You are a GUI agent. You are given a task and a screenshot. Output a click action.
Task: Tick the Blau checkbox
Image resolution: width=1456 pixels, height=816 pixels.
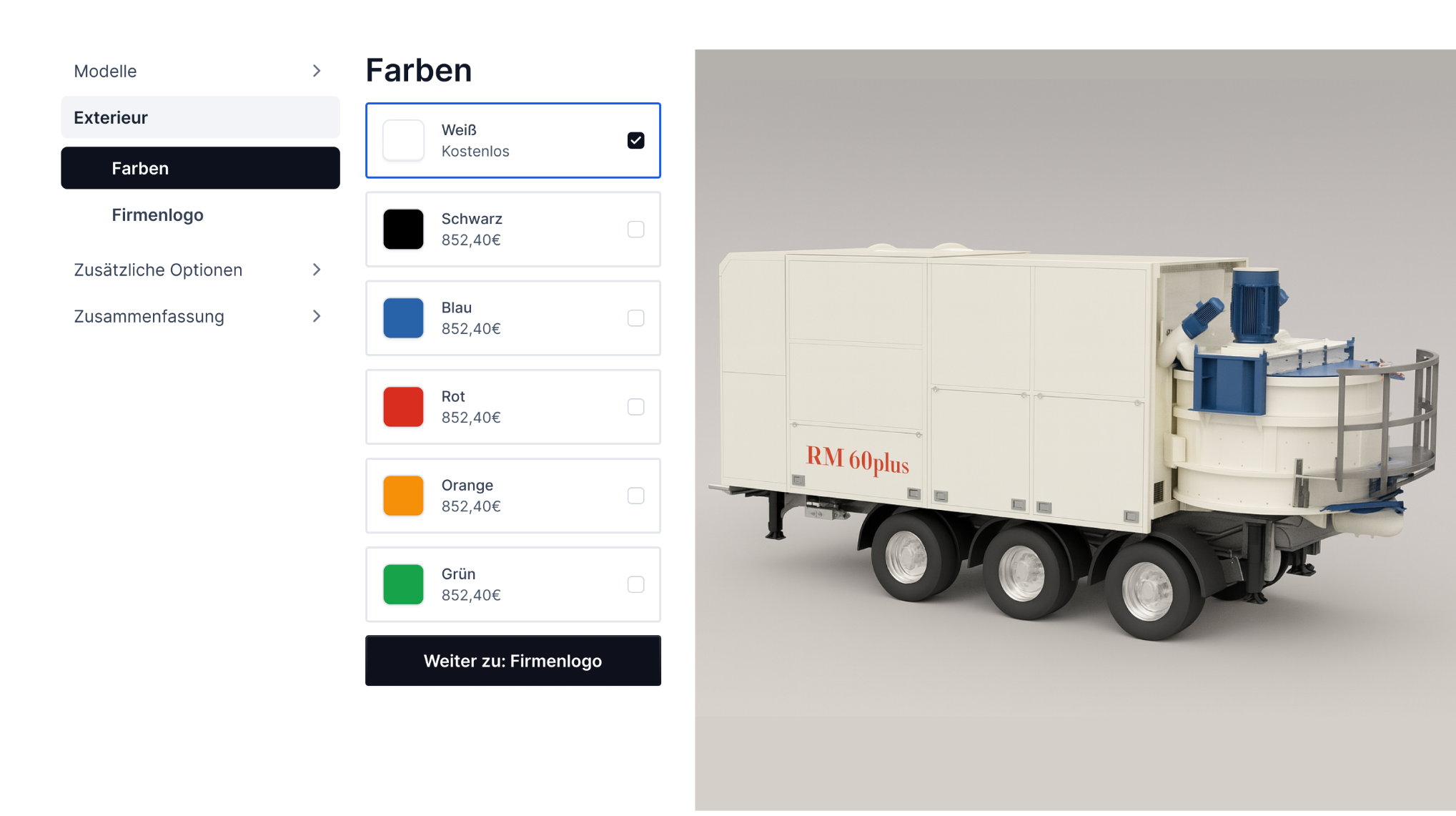[x=635, y=318]
